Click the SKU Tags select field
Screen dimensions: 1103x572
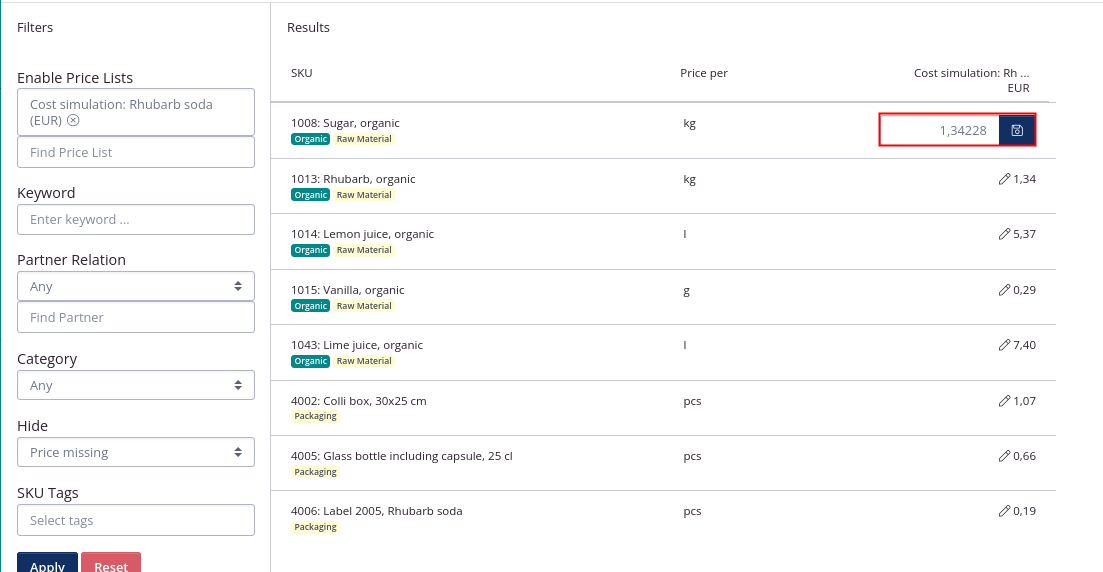click(136, 520)
